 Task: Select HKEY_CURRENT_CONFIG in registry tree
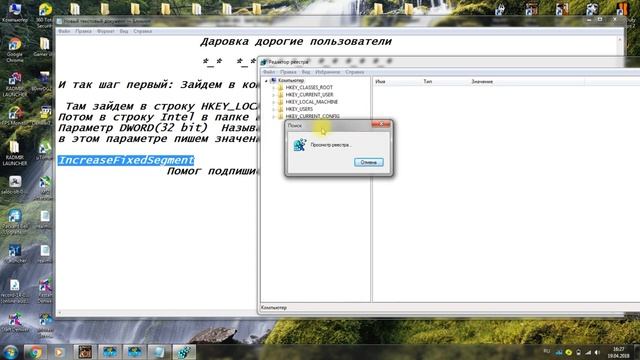[312, 116]
